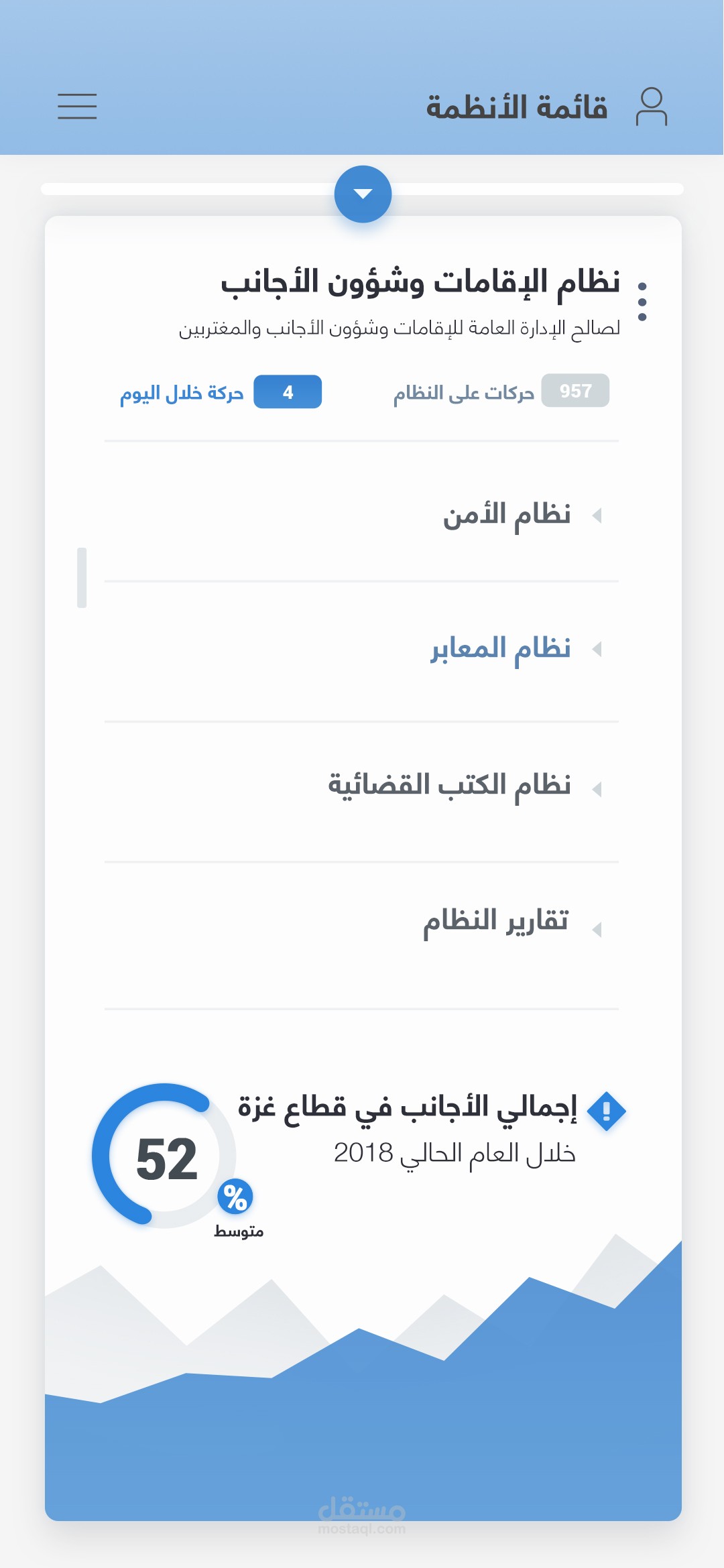This screenshot has width=724, height=1568.
Task: Click the 957 movements count badge
Action: (575, 391)
